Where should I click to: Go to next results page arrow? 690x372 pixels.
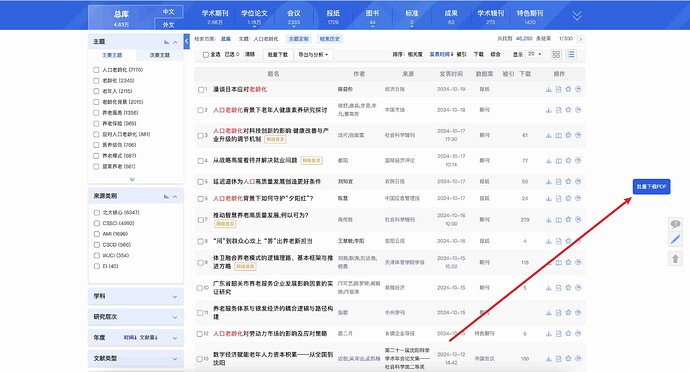(580, 39)
